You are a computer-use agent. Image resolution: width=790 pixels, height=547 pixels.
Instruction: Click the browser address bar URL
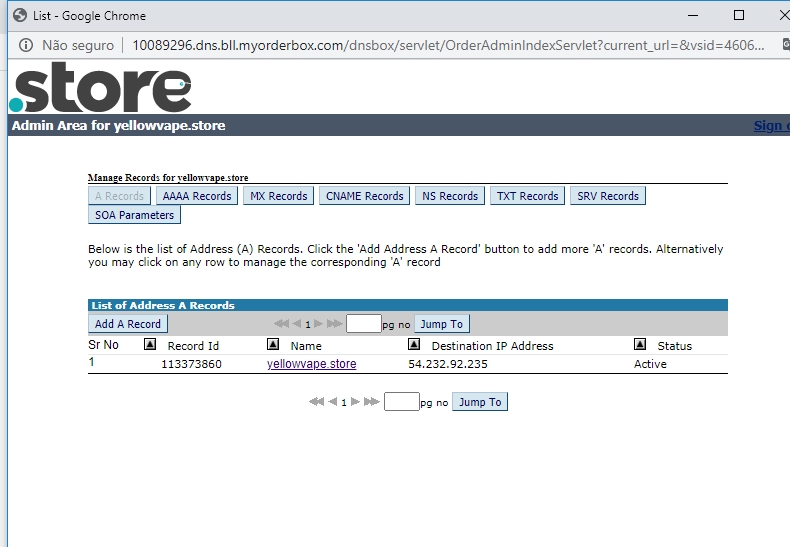pos(448,45)
